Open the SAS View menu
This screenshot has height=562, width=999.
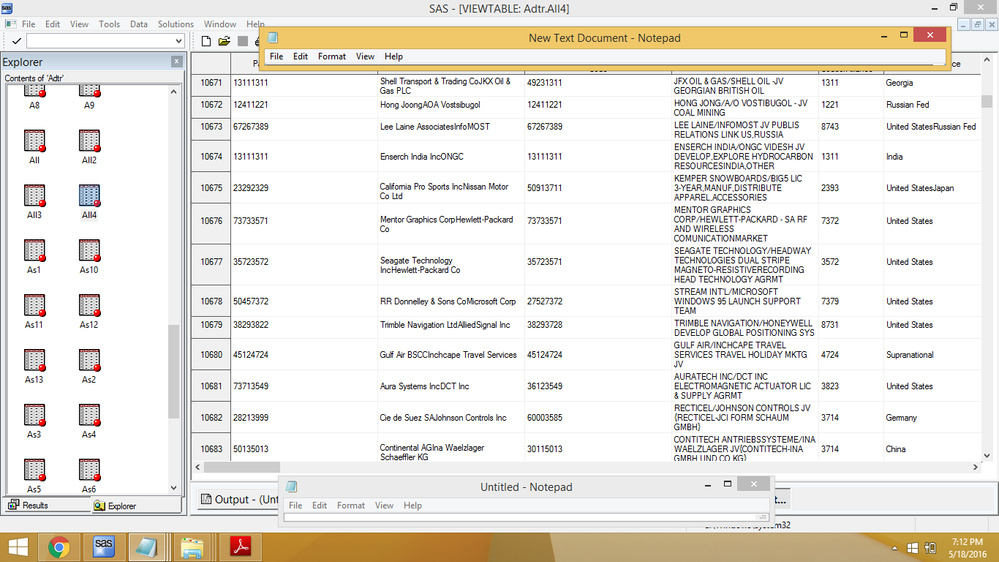tap(79, 24)
